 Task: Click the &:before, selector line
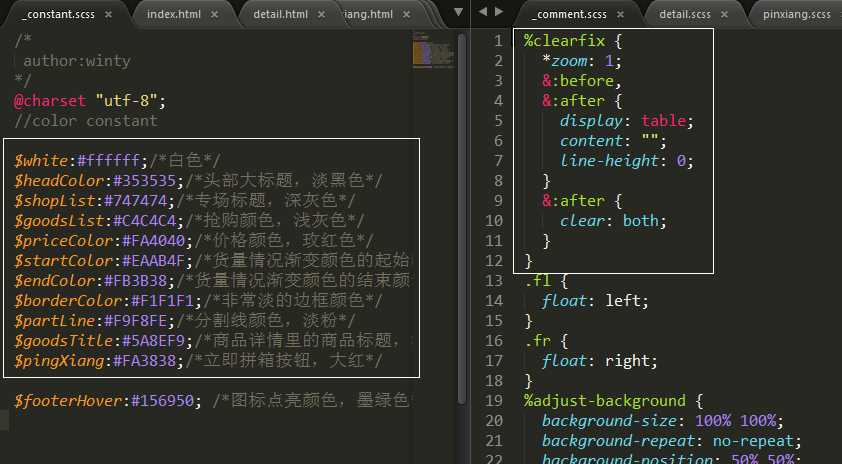(x=582, y=81)
